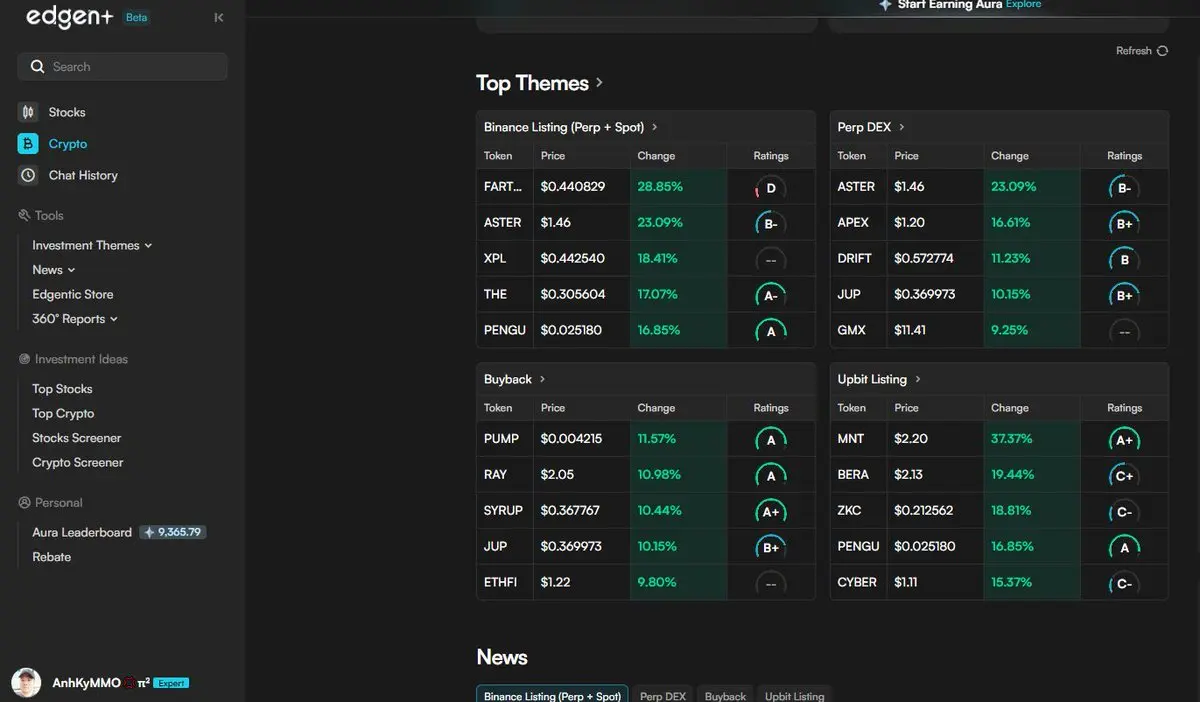Click the Stocks candlestick icon
The image size is (1200, 702).
[28, 112]
